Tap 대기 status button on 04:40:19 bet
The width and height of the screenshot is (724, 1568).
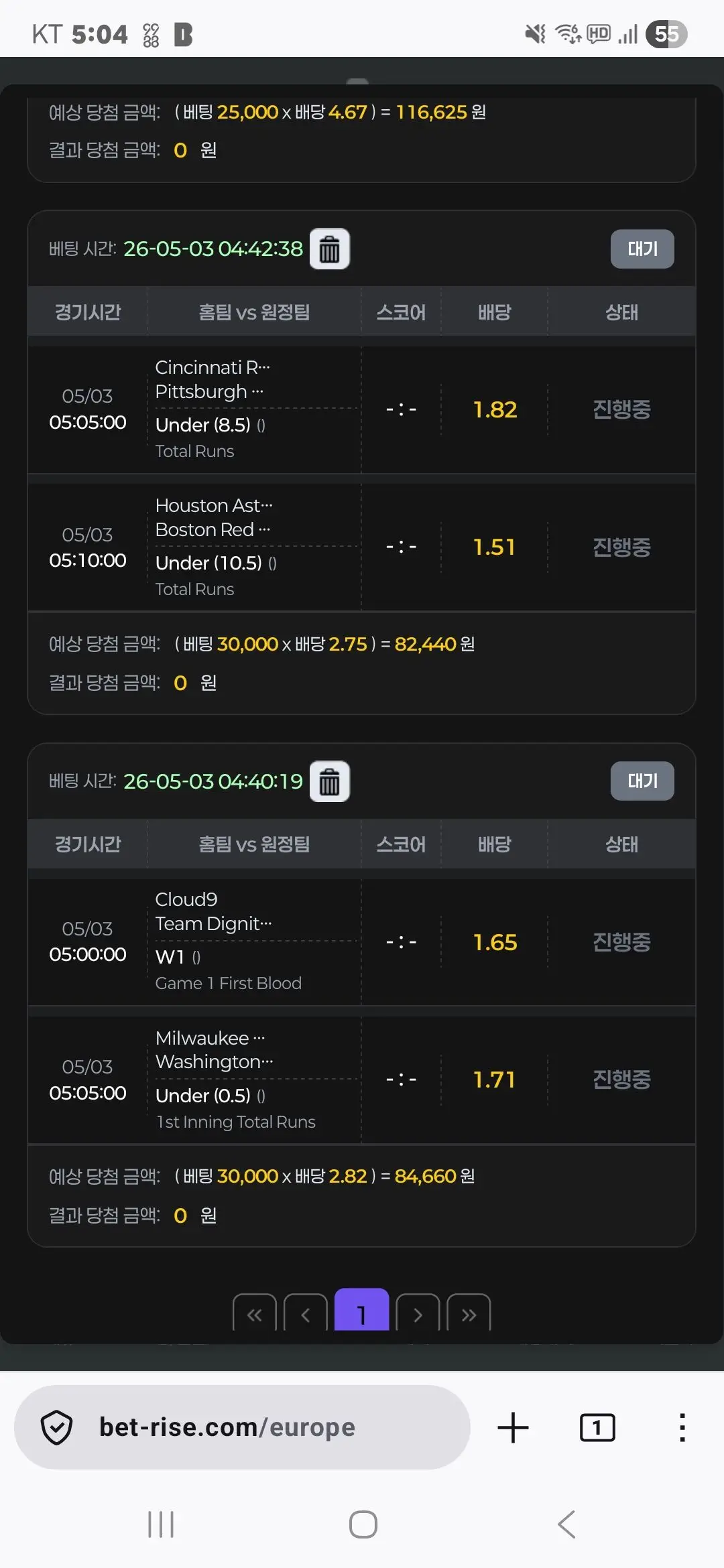(x=642, y=781)
